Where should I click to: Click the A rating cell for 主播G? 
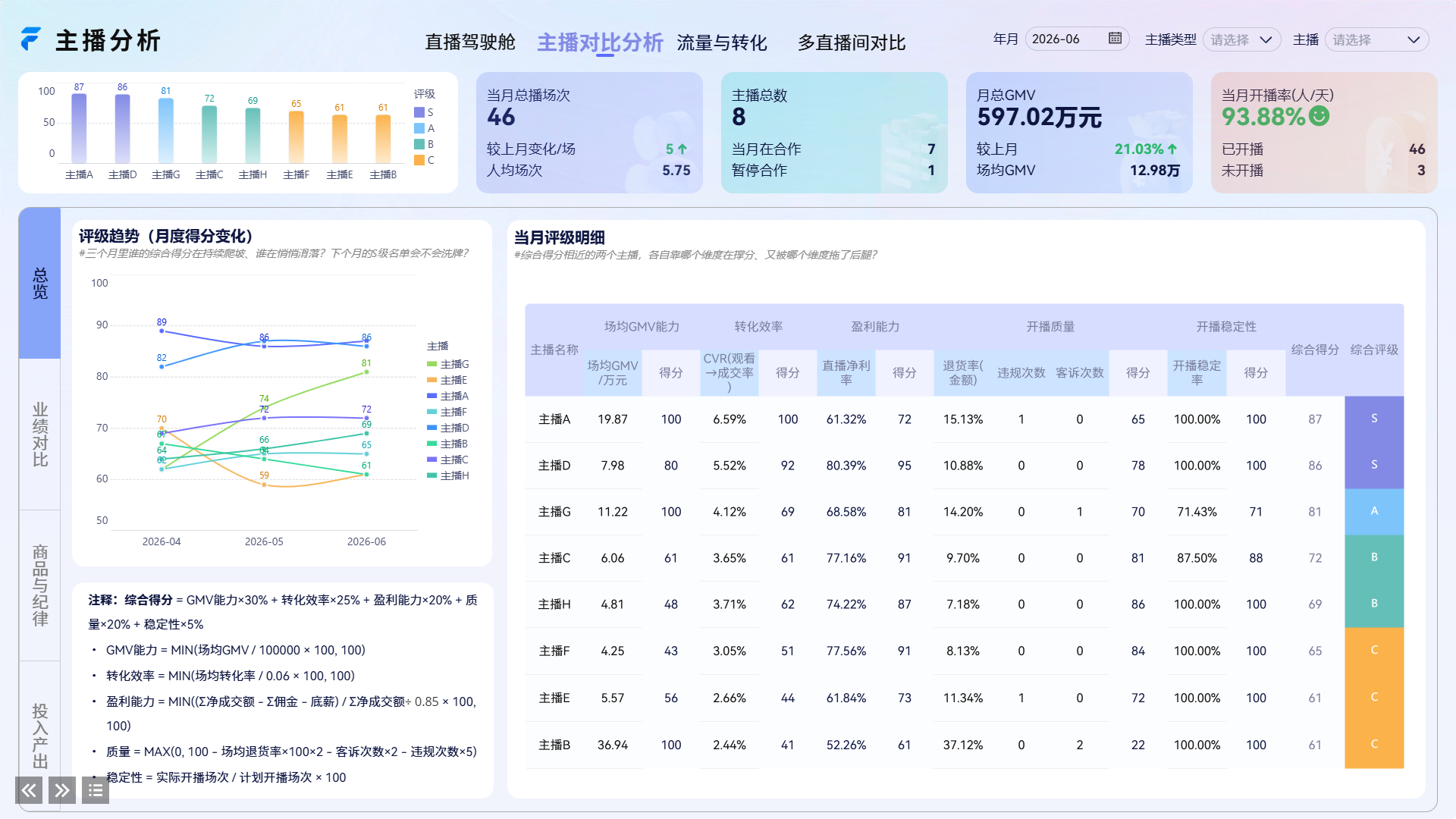coord(1374,511)
